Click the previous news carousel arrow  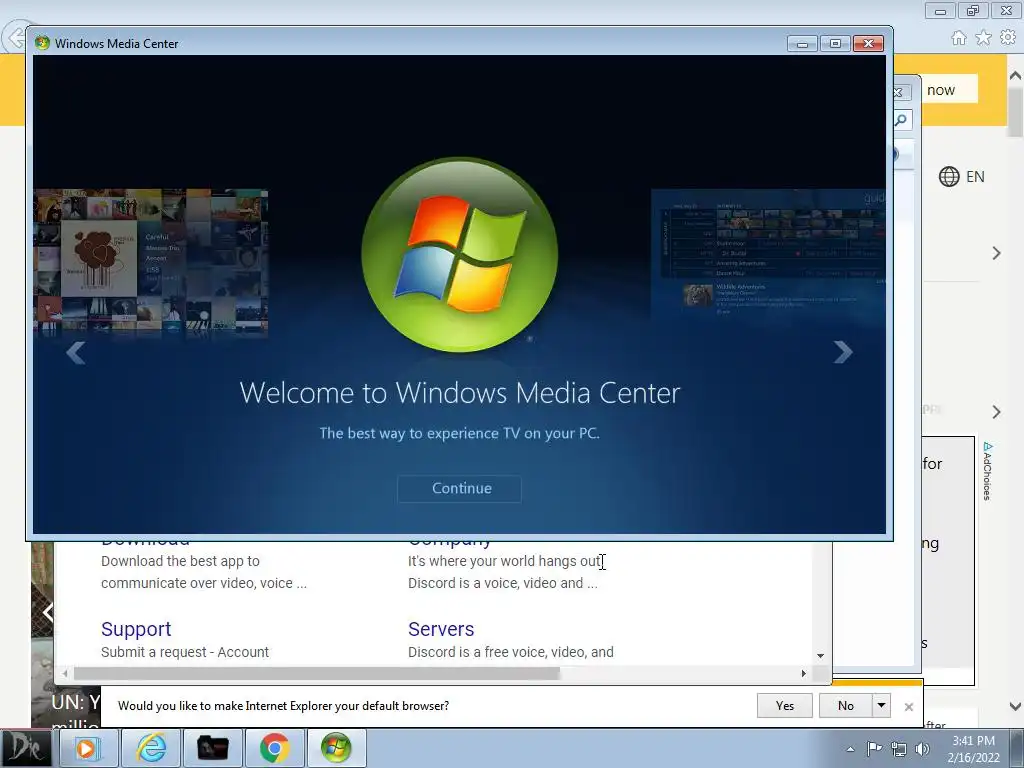[x=48, y=612]
